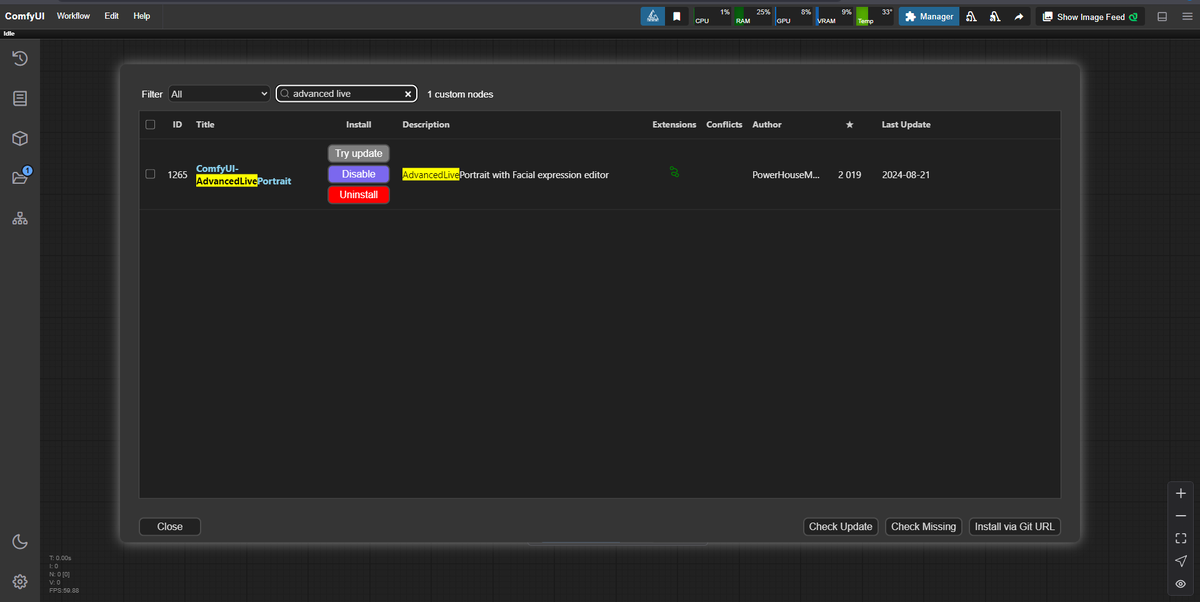Click the PowerHouseM... author cell

coord(786,175)
